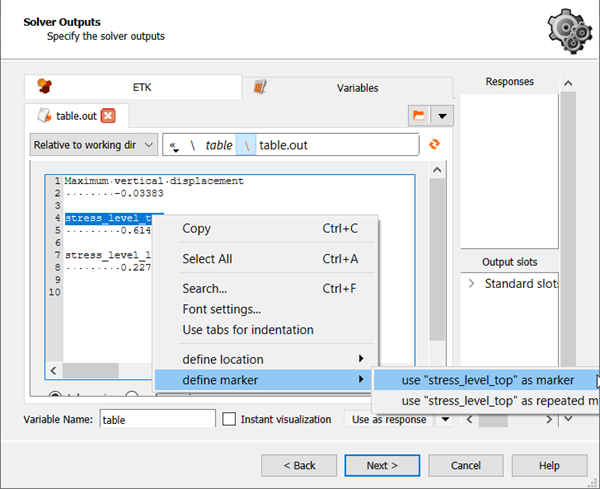The width and height of the screenshot is (600, 489).
Task: Use "stress_level_top" as marker
Action: [487, 380]
